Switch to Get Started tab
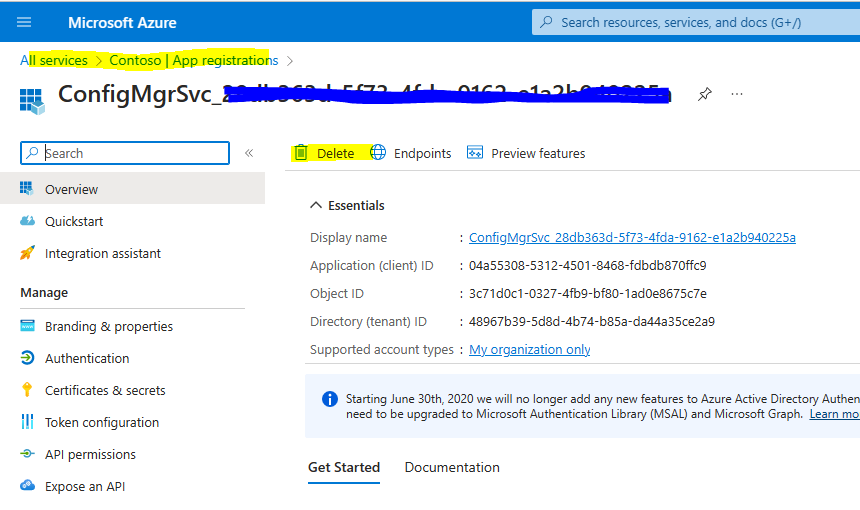The image size is (860, 510). point(344,467)
